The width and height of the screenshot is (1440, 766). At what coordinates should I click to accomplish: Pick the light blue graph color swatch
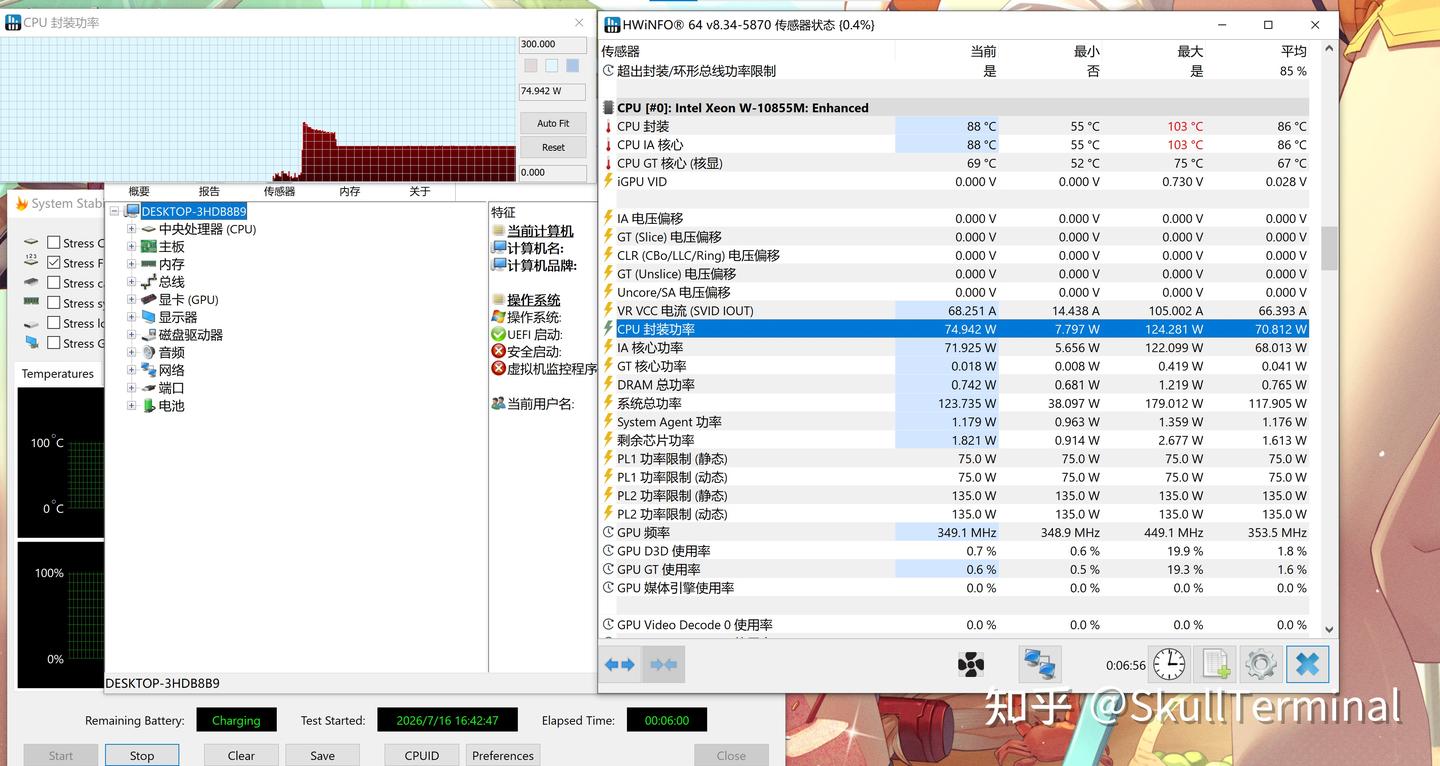pyautogui.click(x=552, y=65)
